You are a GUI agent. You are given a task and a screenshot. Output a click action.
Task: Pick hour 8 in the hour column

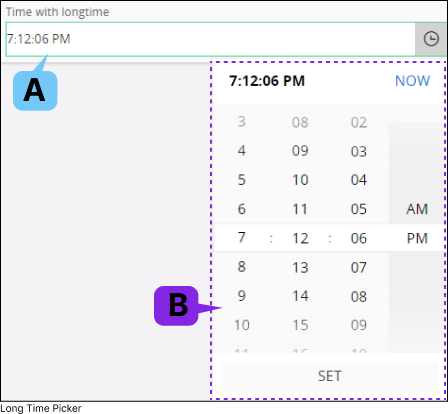click(x=242, y=267)
